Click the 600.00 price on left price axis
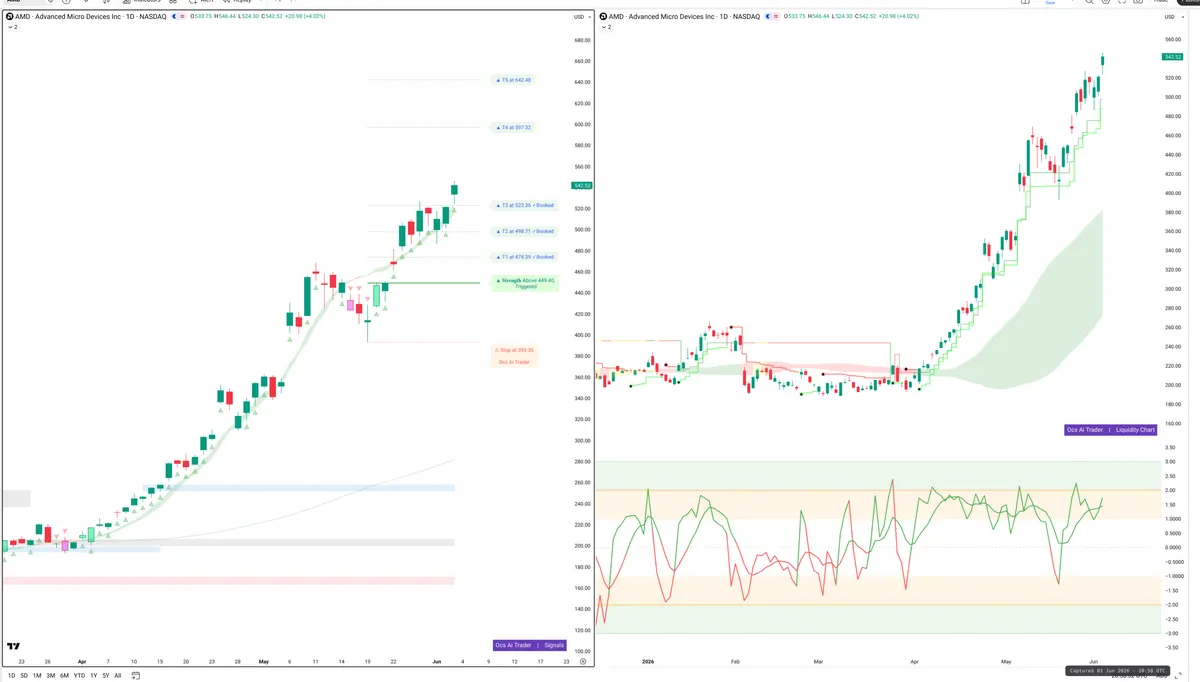Viewport: 1200px width, 682px height. [x=581, y=124]
